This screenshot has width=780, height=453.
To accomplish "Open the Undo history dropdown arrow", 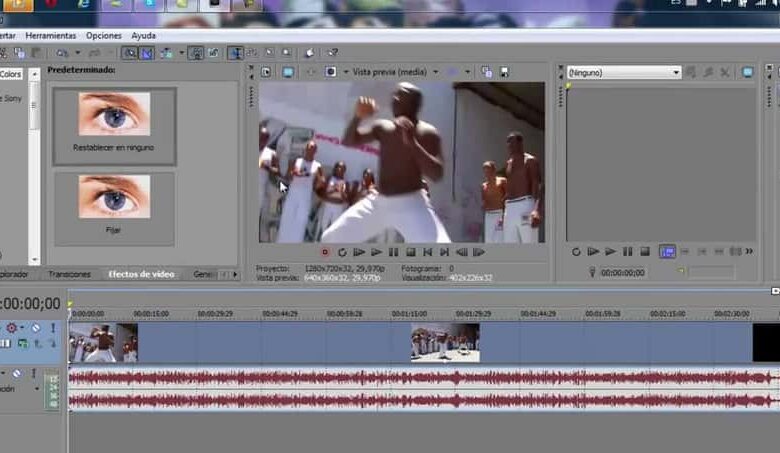I will (x=78, y=53).
